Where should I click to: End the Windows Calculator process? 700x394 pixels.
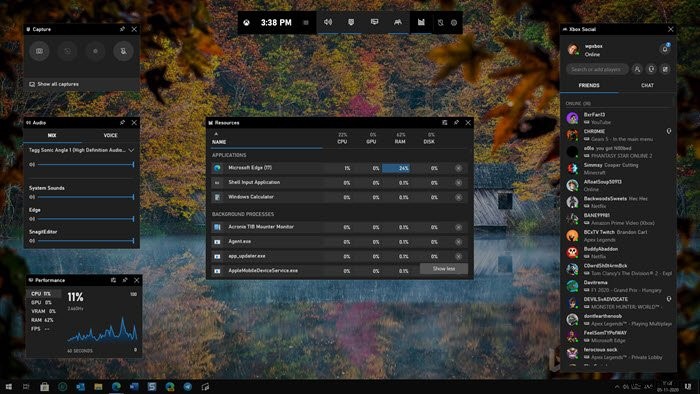(x=458, y=197)
